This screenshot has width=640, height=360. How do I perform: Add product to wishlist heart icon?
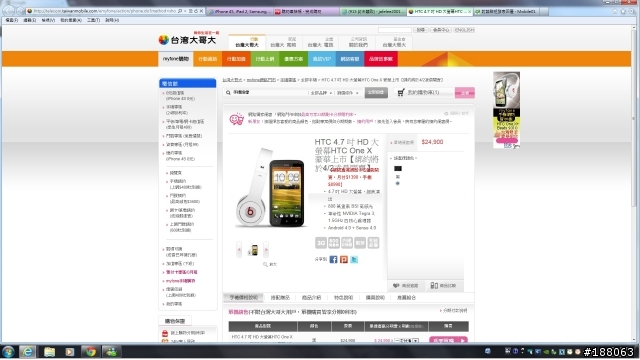pyautogui.click(x=396, y=286)
